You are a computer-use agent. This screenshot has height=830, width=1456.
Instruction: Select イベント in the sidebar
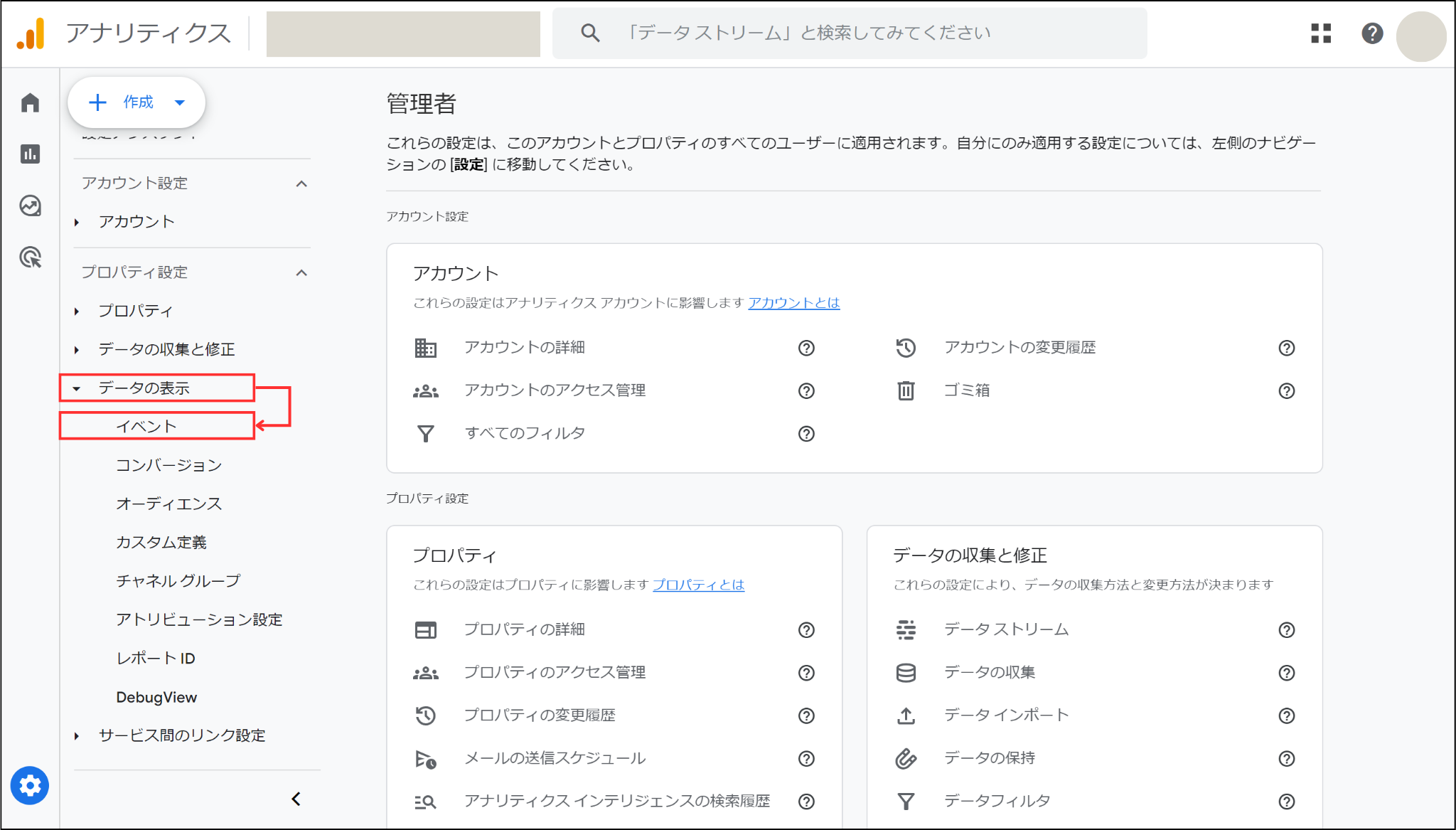tap(146, 426)
